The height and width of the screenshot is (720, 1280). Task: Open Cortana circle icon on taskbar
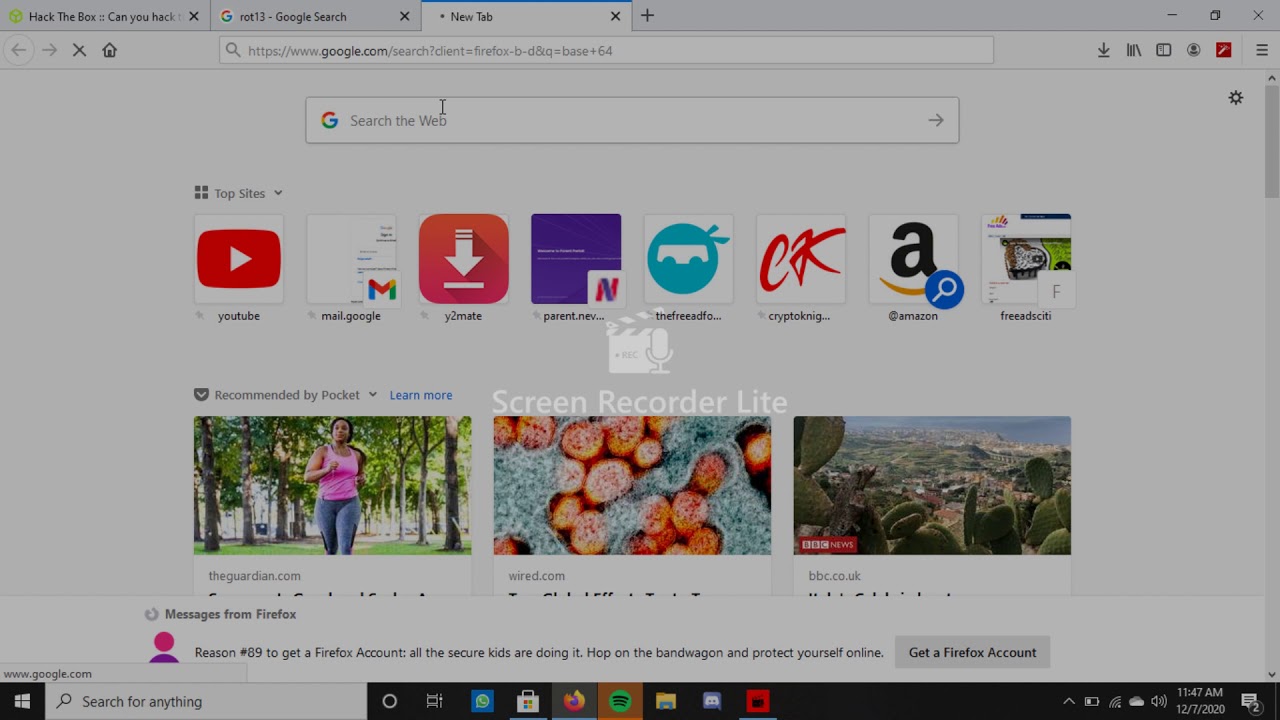tap(390, 701)
